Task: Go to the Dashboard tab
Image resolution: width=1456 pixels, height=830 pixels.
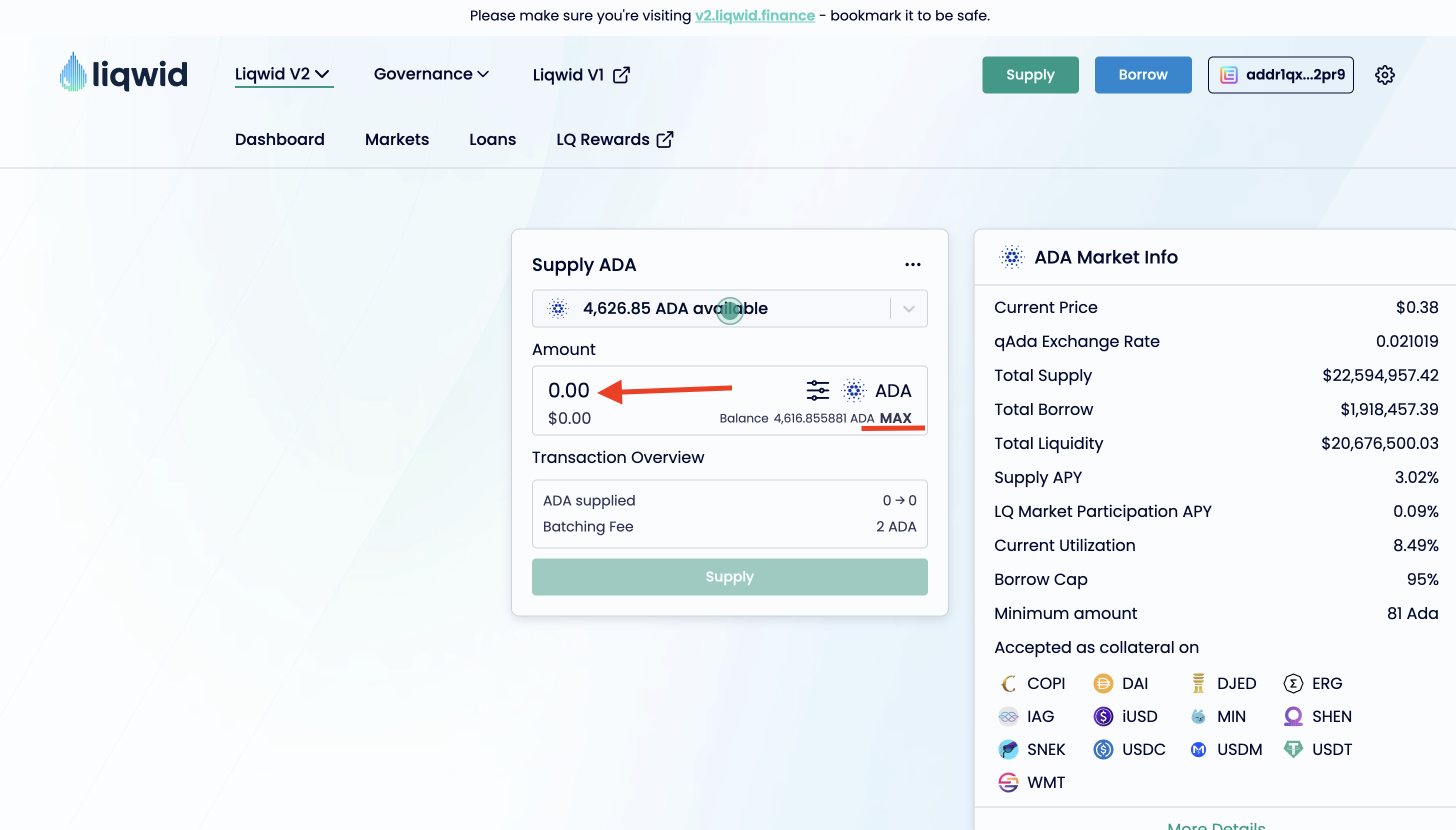Action: click(279, 139)
